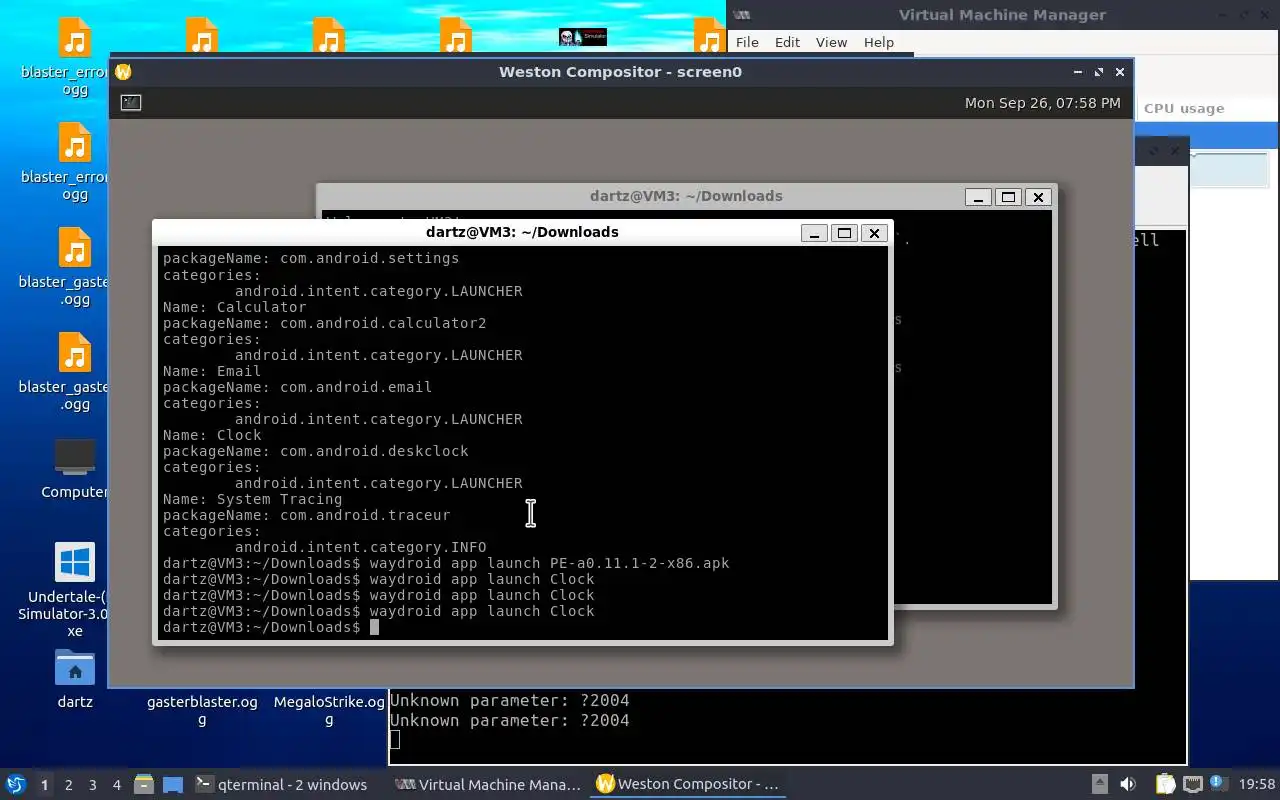This screenshot has width=1280, height=800.
Task: Open file manager launcher on taskbar
Action: pyautogui.click(x=143, y=785)
